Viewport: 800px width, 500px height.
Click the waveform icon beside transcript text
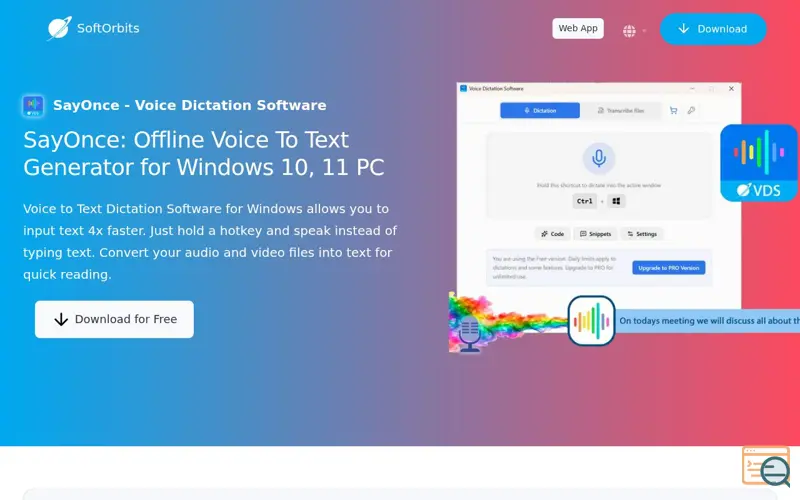pyautogui.click(x=591, y=320)
